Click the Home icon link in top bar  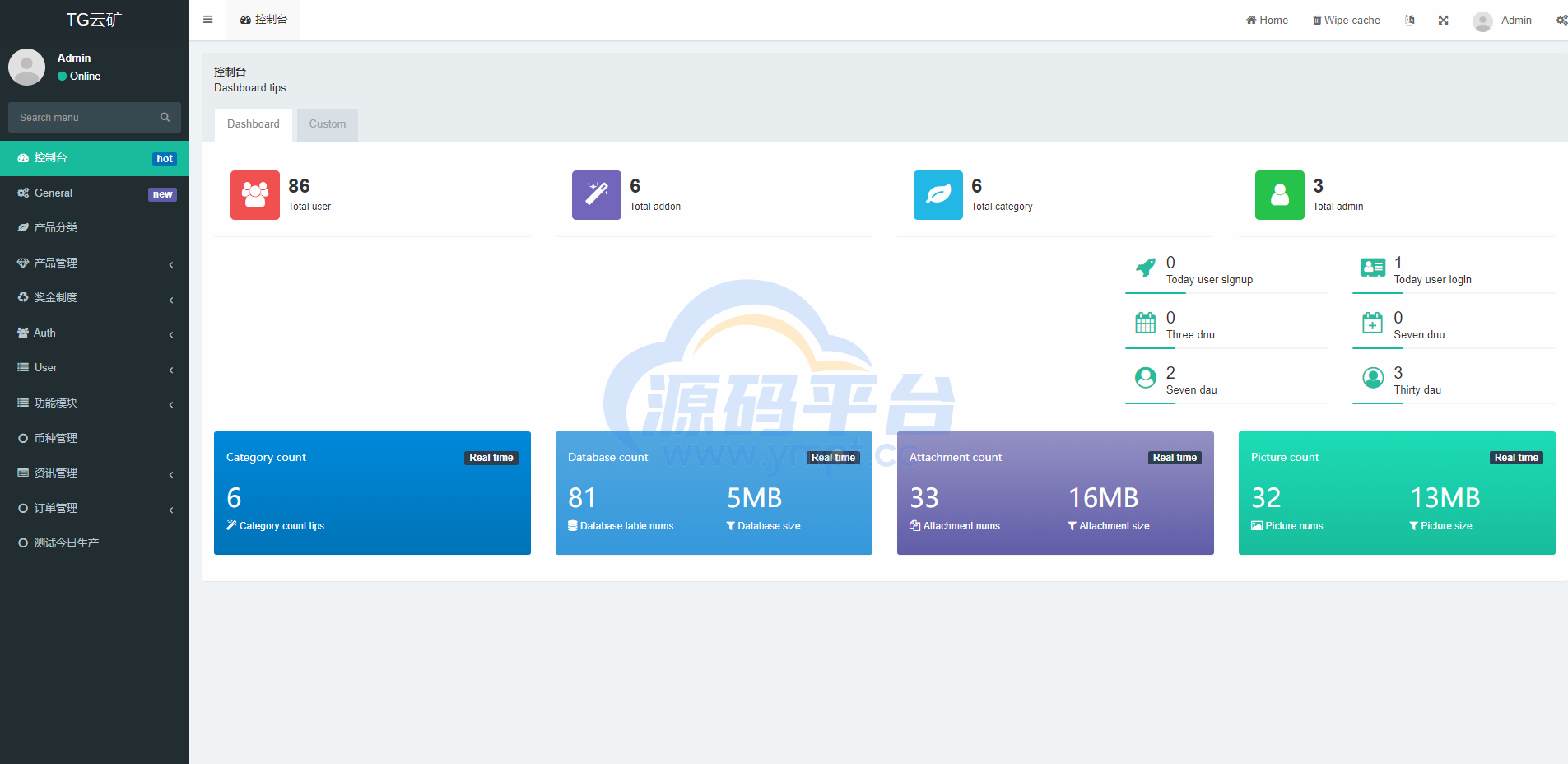click(x=1267, y=20)
